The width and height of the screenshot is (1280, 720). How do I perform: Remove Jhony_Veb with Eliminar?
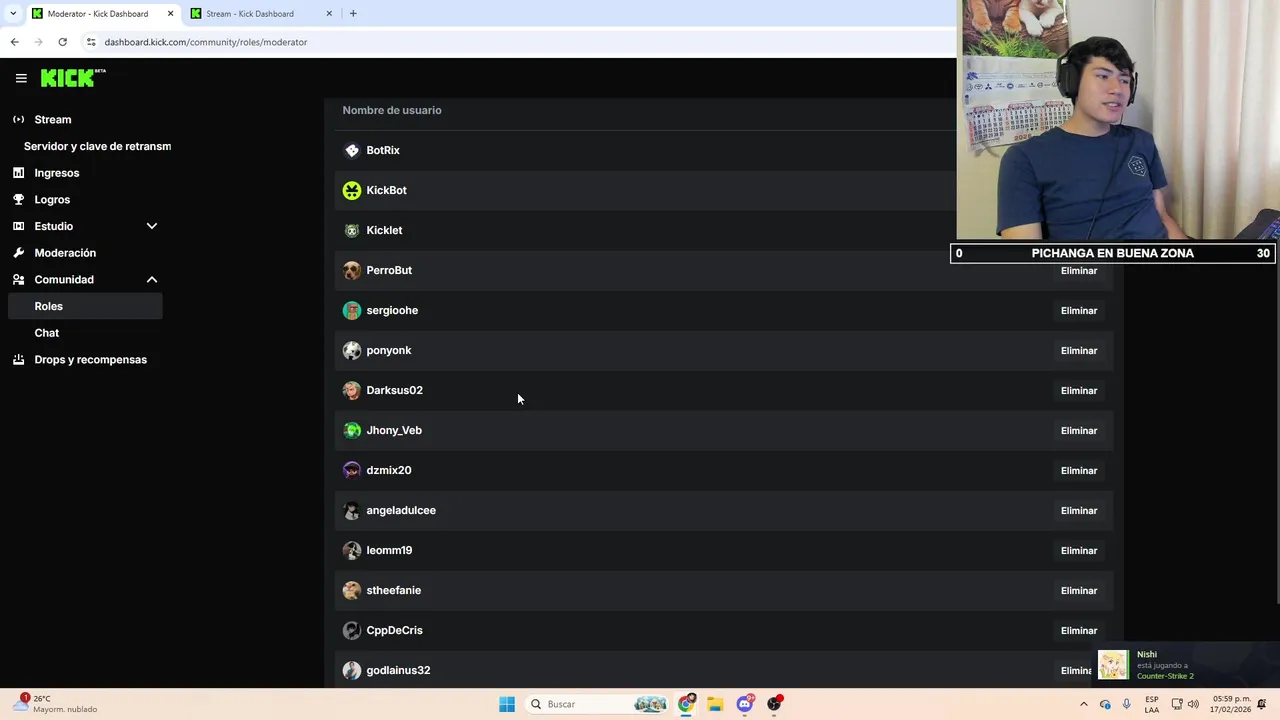pos(1079,431)
